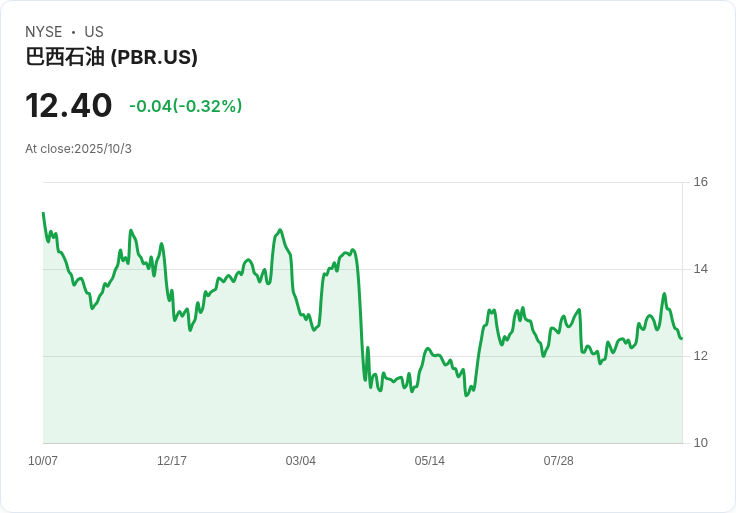Click the latest endpoint of the price line
736x513 pixels.
click(681, 338)
